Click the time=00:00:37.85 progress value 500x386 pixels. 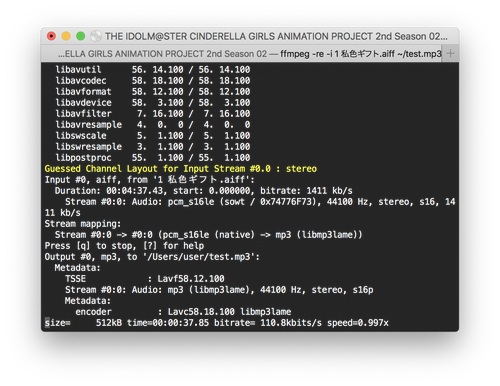(168, 323)
